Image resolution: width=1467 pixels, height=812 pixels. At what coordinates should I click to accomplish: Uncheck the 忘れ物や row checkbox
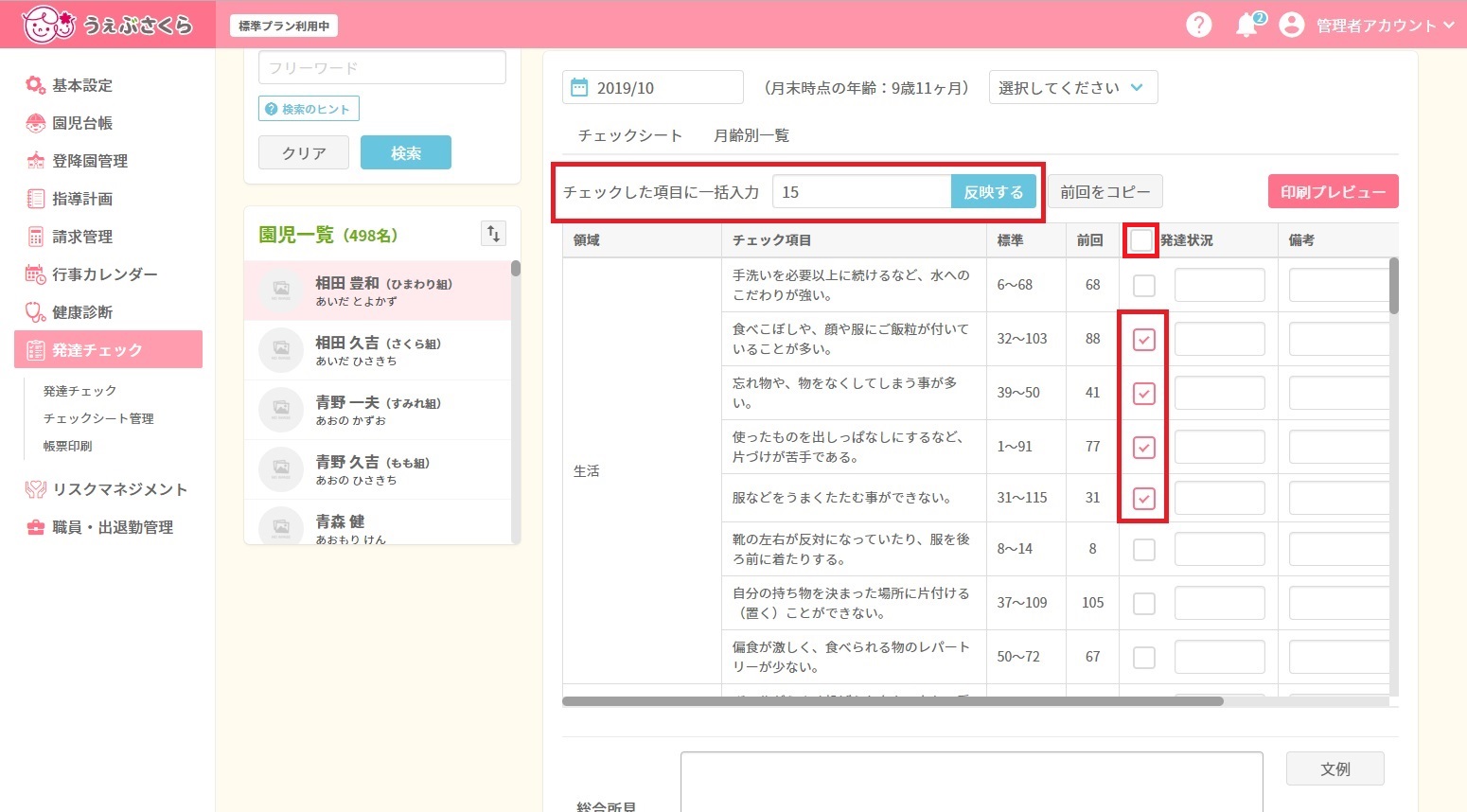[1144, 393]
